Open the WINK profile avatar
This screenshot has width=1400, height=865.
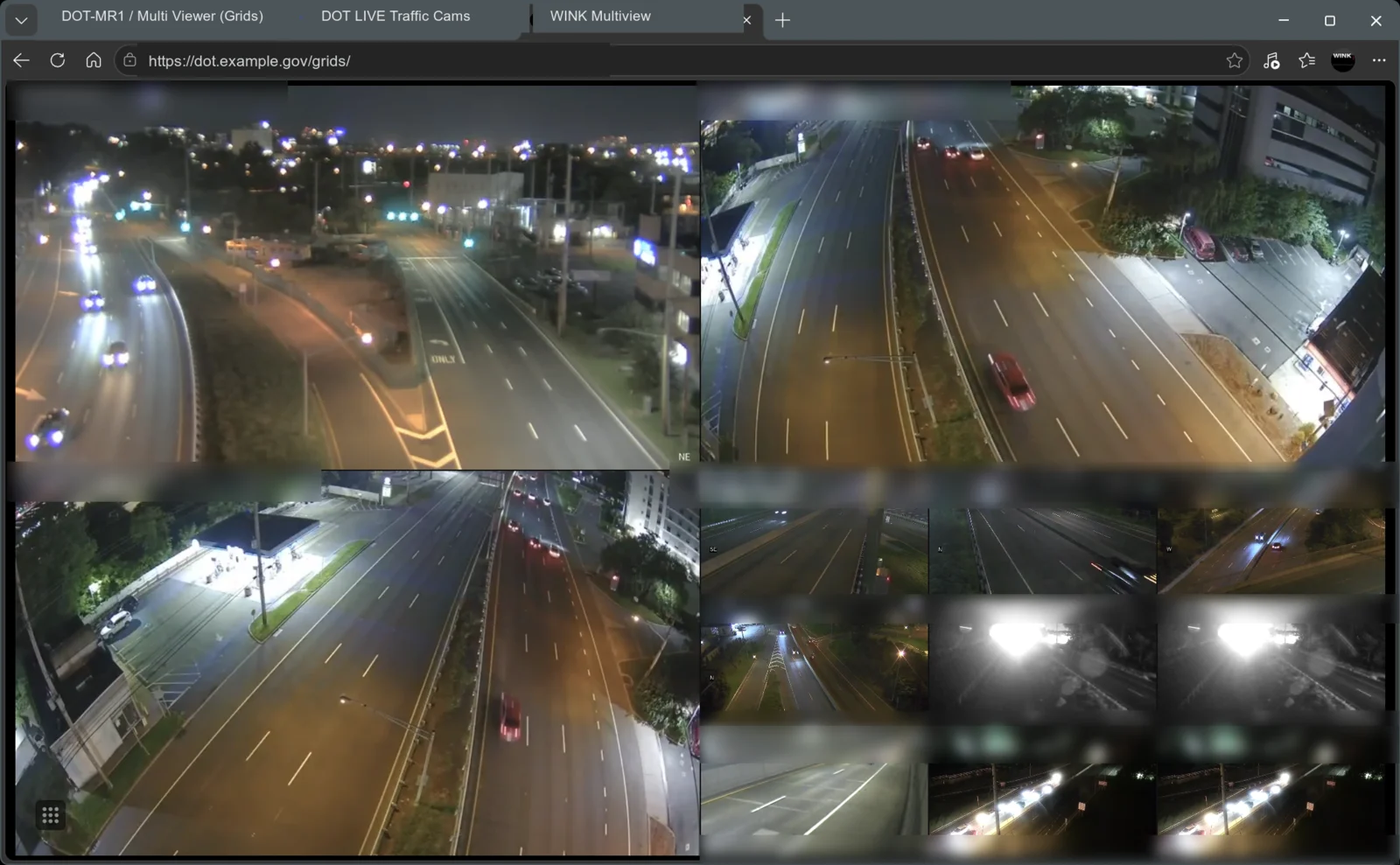[x=1343, y=60]
